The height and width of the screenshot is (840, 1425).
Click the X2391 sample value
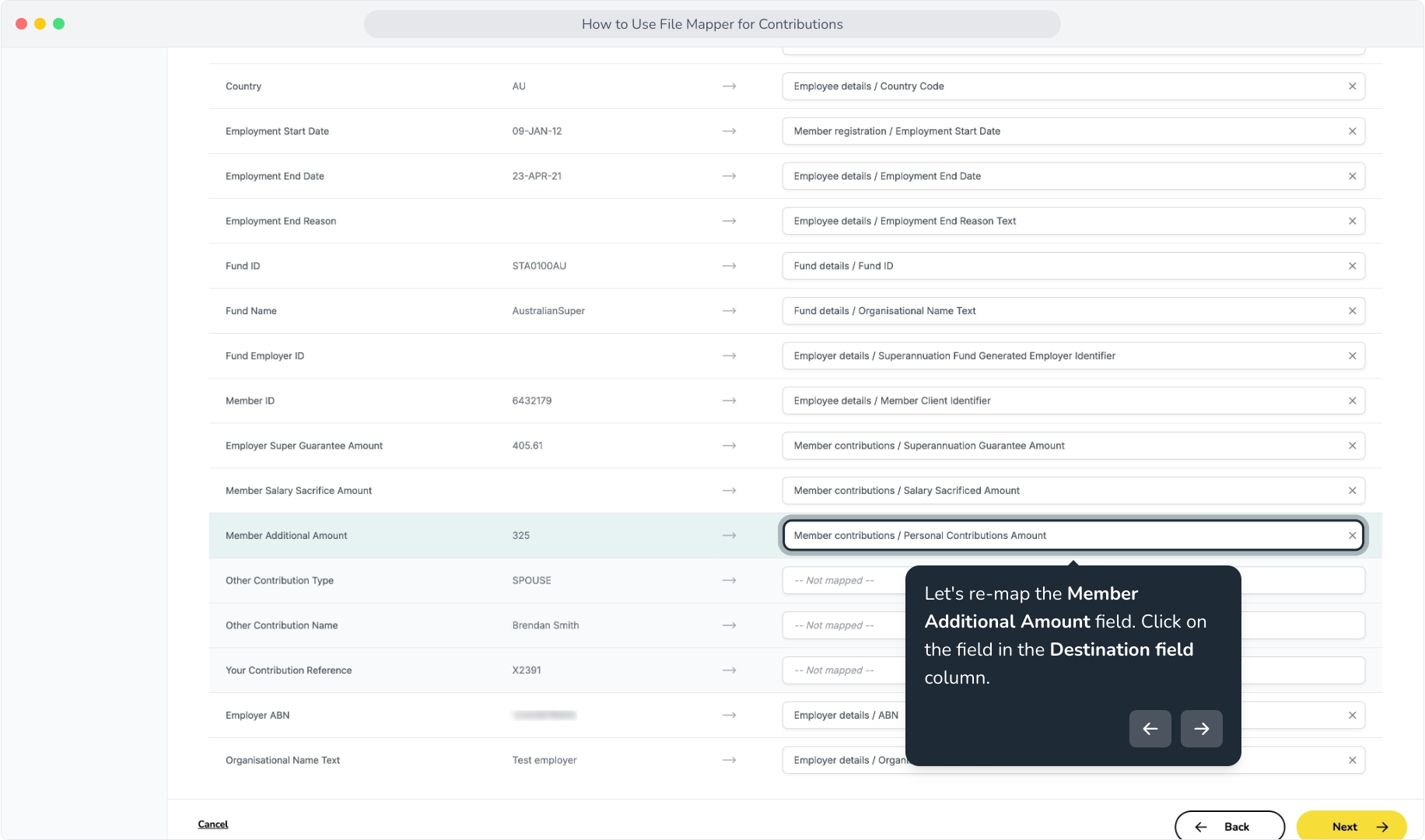coord(527,670)
